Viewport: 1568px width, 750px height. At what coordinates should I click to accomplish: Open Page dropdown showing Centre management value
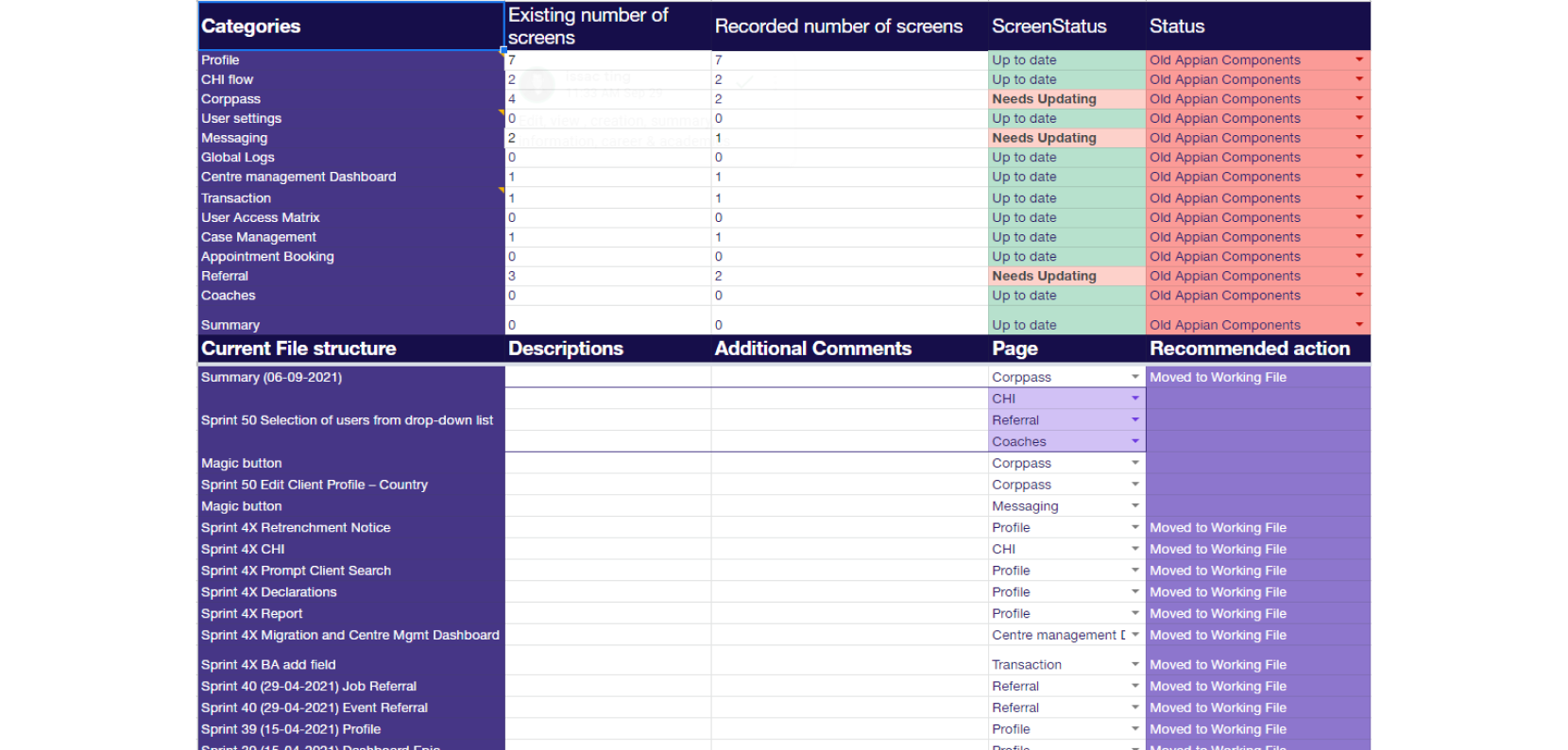point(1135,635)
